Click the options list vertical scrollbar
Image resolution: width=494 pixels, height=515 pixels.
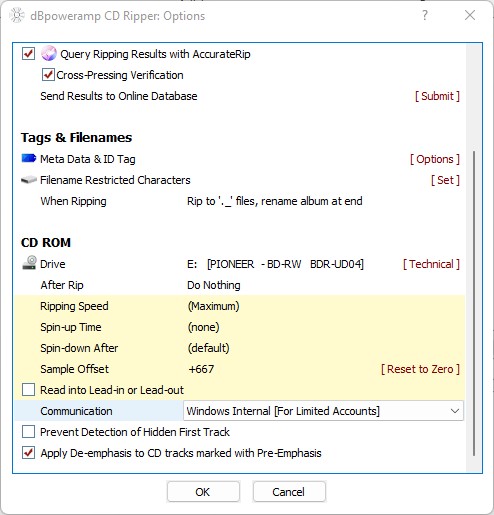click(x=474, y=303)
